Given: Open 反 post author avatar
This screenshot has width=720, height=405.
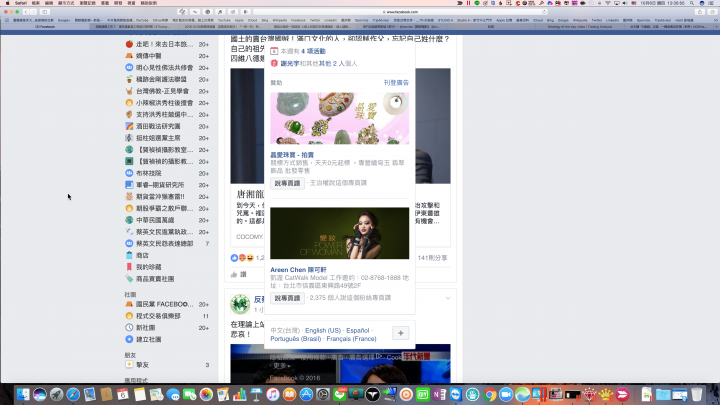Looking at the screenshot, I should coord(240,304).
